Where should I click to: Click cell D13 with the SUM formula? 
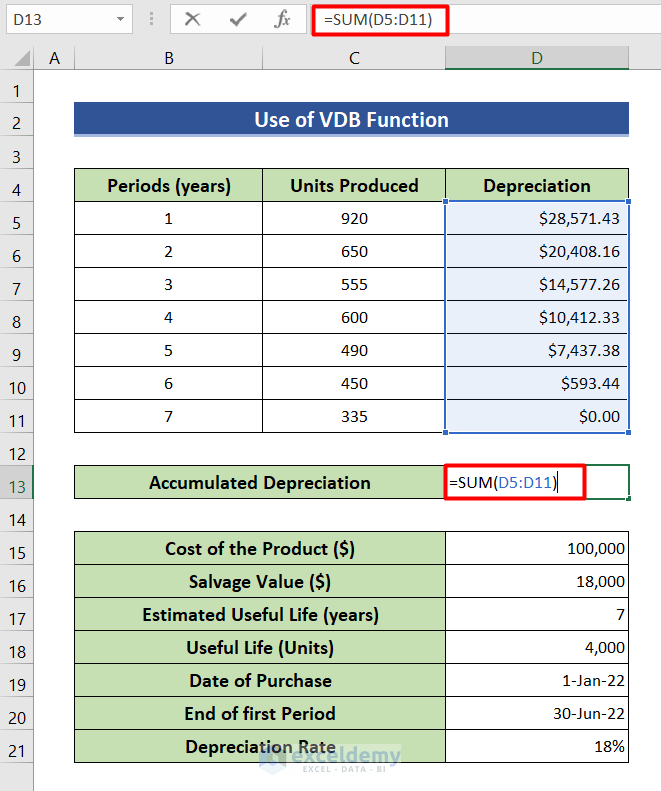coord(537,483)
